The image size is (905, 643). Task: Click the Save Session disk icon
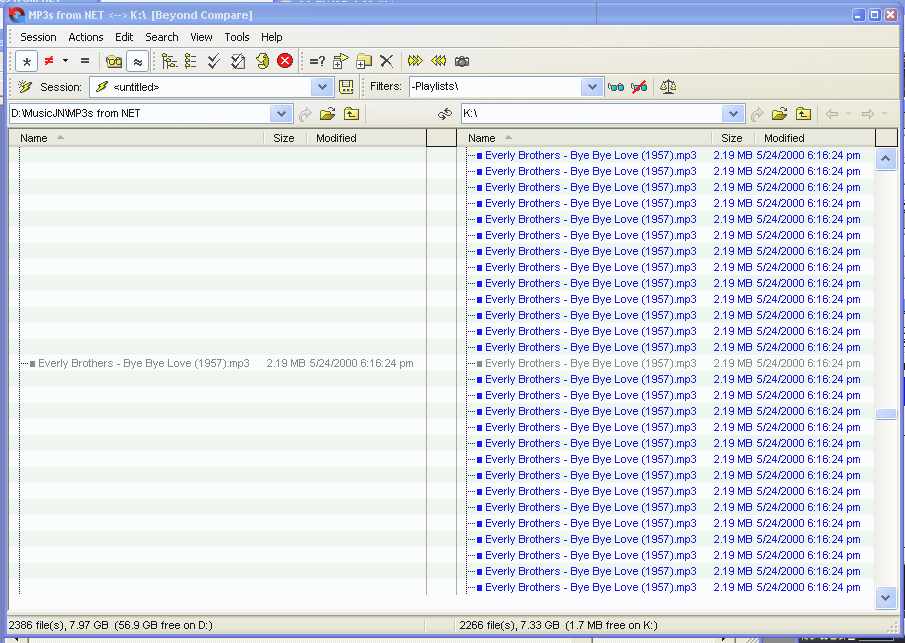point(346,87)
